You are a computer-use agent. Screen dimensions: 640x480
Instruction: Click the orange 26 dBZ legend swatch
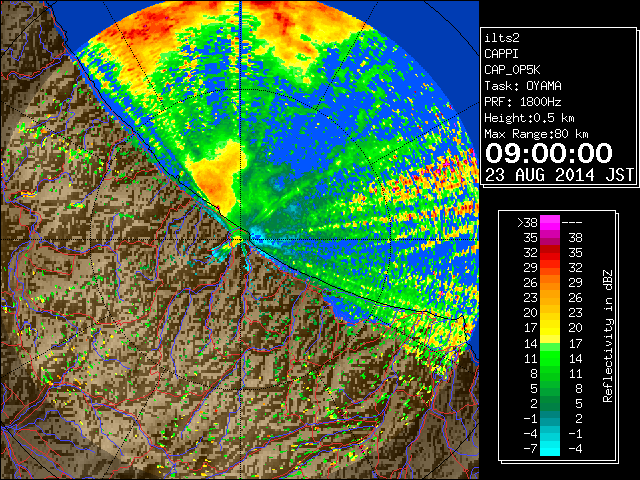(550, 283)
